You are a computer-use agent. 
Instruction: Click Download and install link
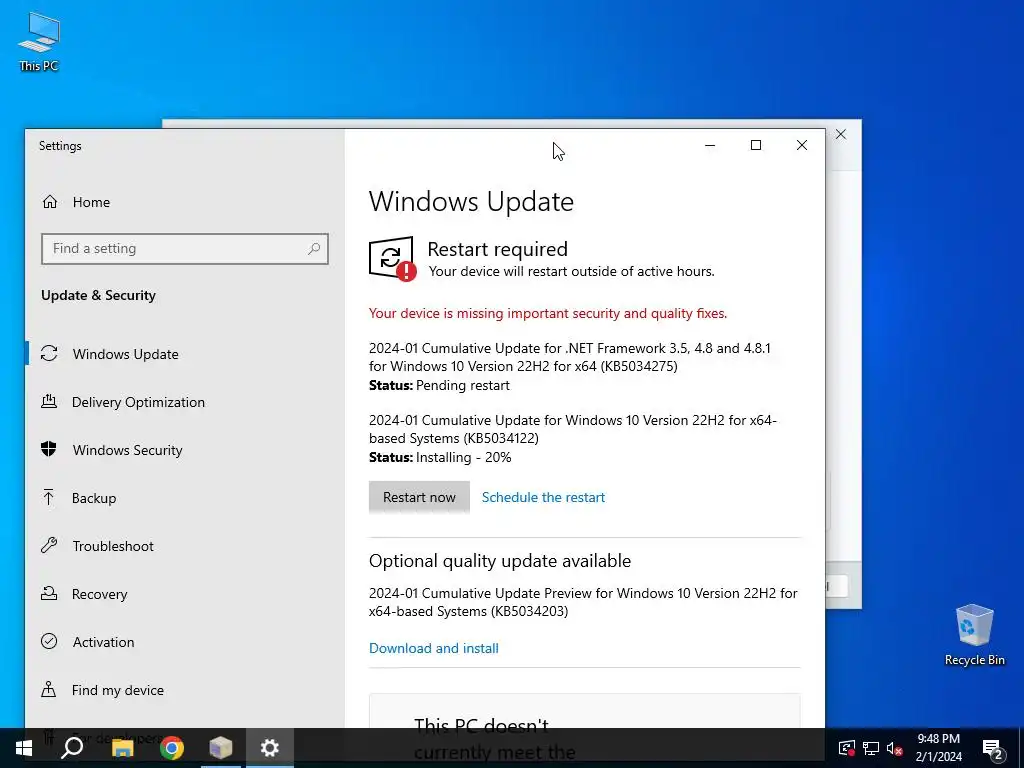pyautogui.click(x=434, y=648)
